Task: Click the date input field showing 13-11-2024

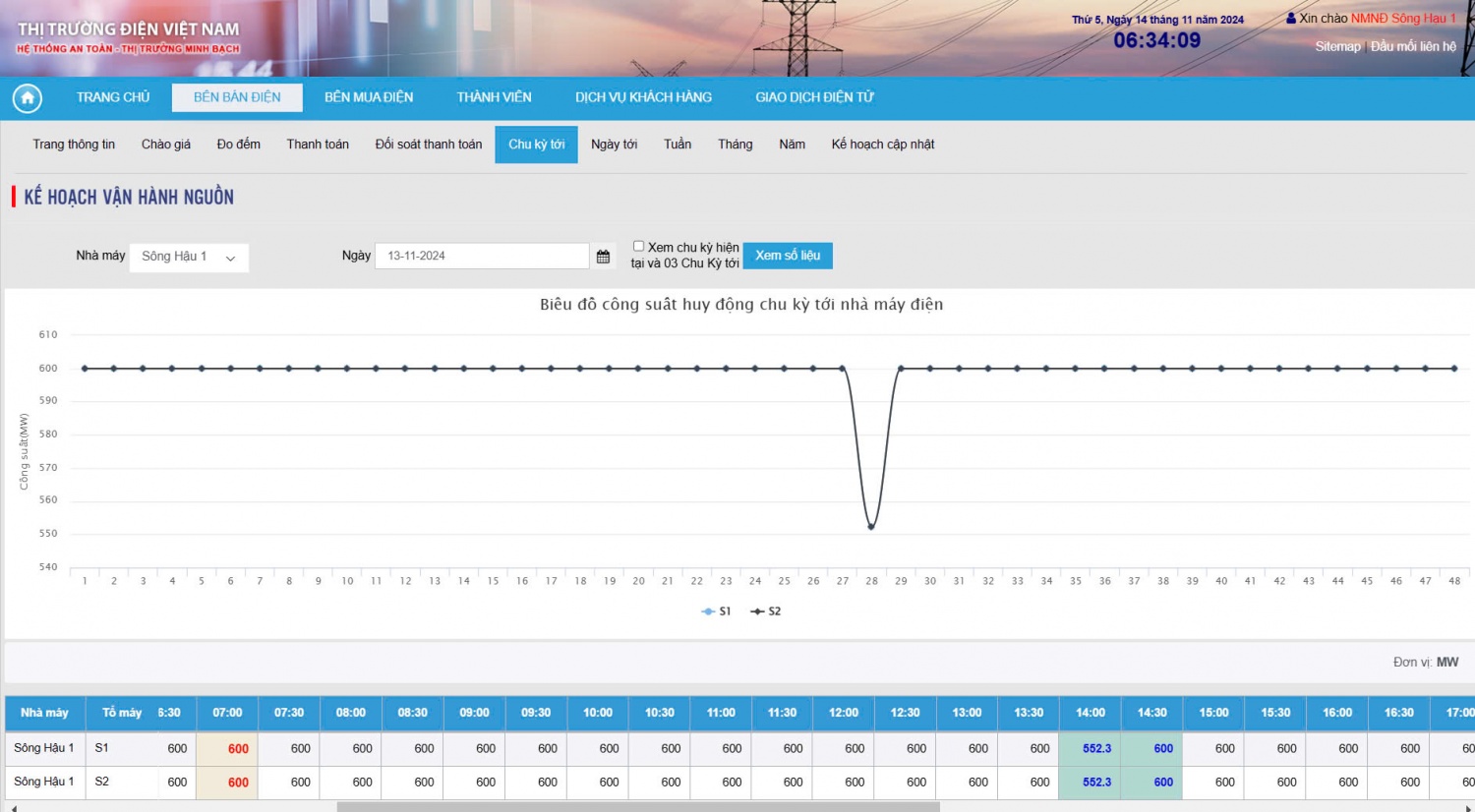Action: point(482,257)
